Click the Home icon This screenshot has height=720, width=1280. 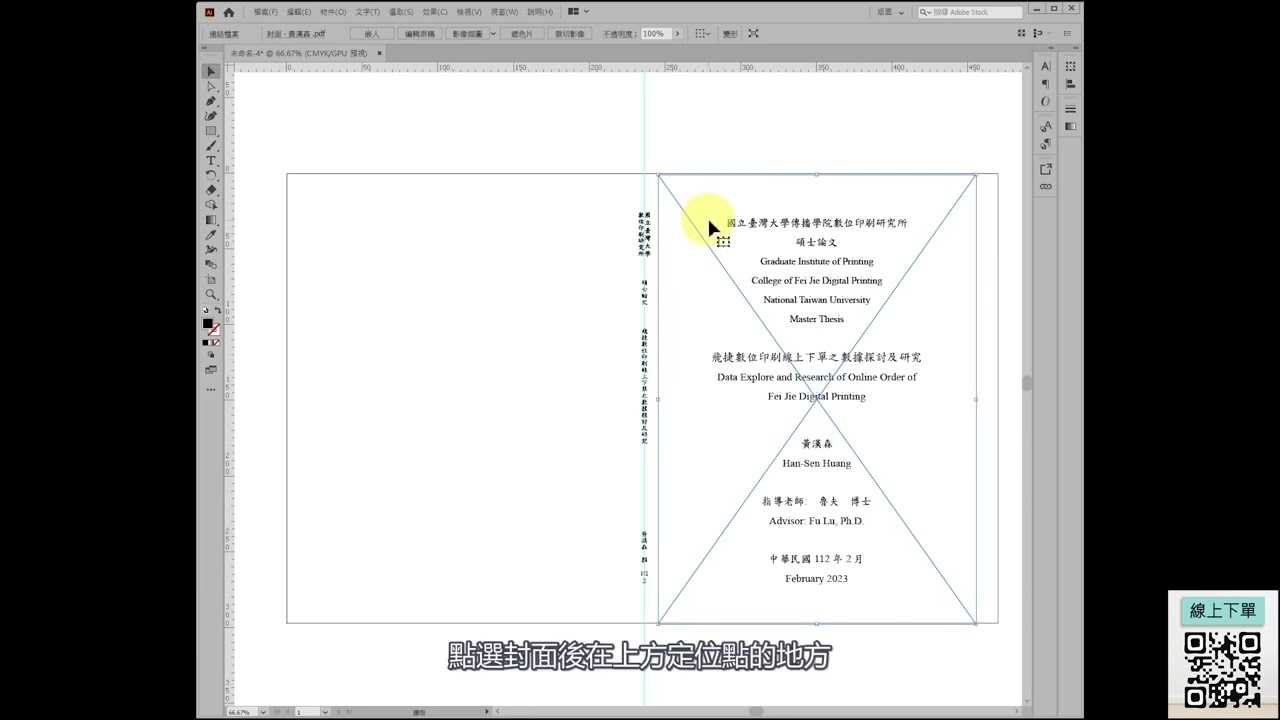pos(229,12)
